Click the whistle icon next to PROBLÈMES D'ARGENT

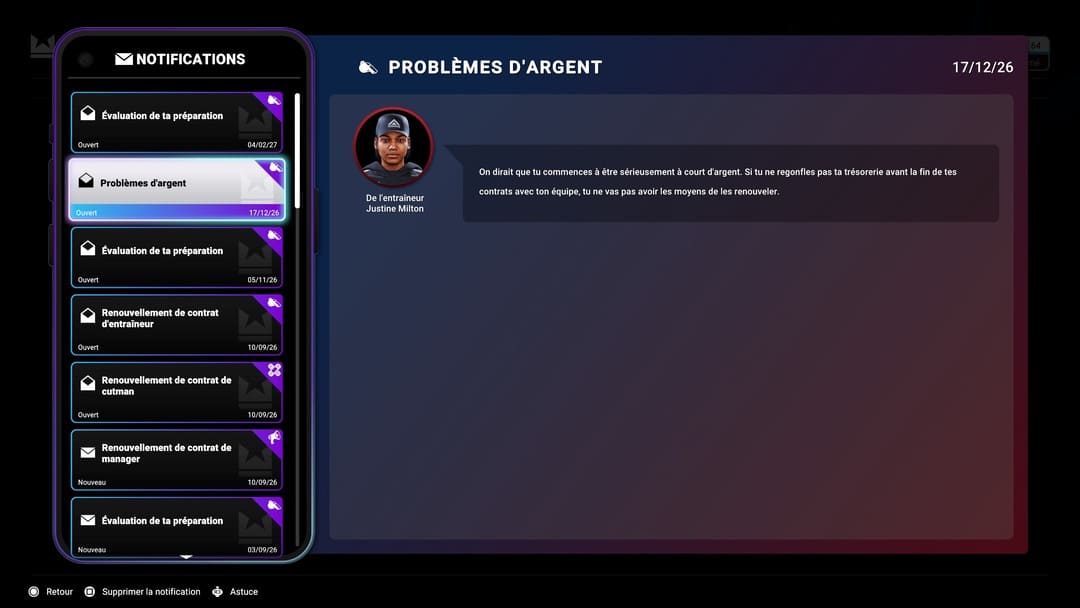[368, 67]
